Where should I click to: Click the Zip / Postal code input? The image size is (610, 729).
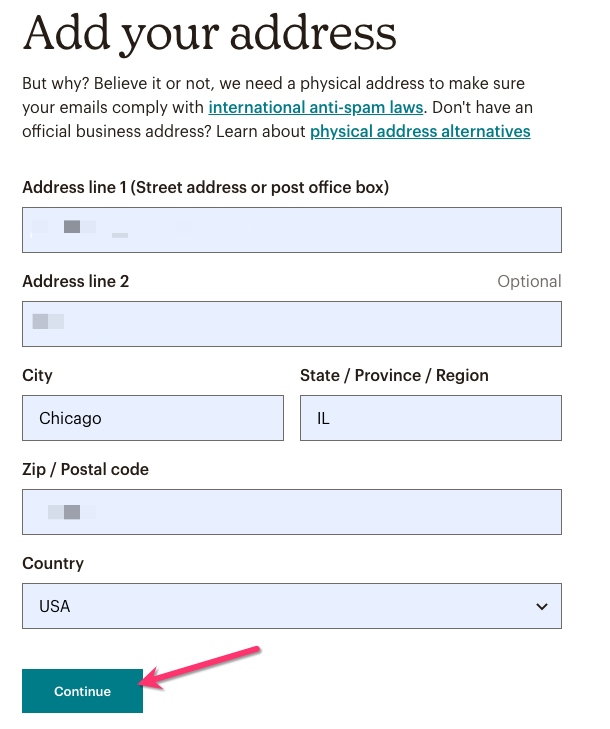291,512
